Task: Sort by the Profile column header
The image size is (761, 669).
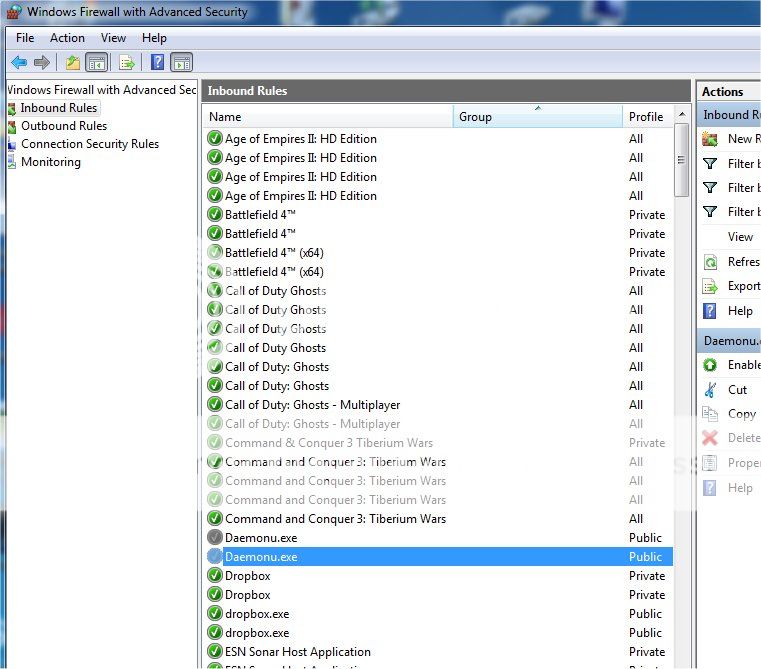Action: [648, 117]
